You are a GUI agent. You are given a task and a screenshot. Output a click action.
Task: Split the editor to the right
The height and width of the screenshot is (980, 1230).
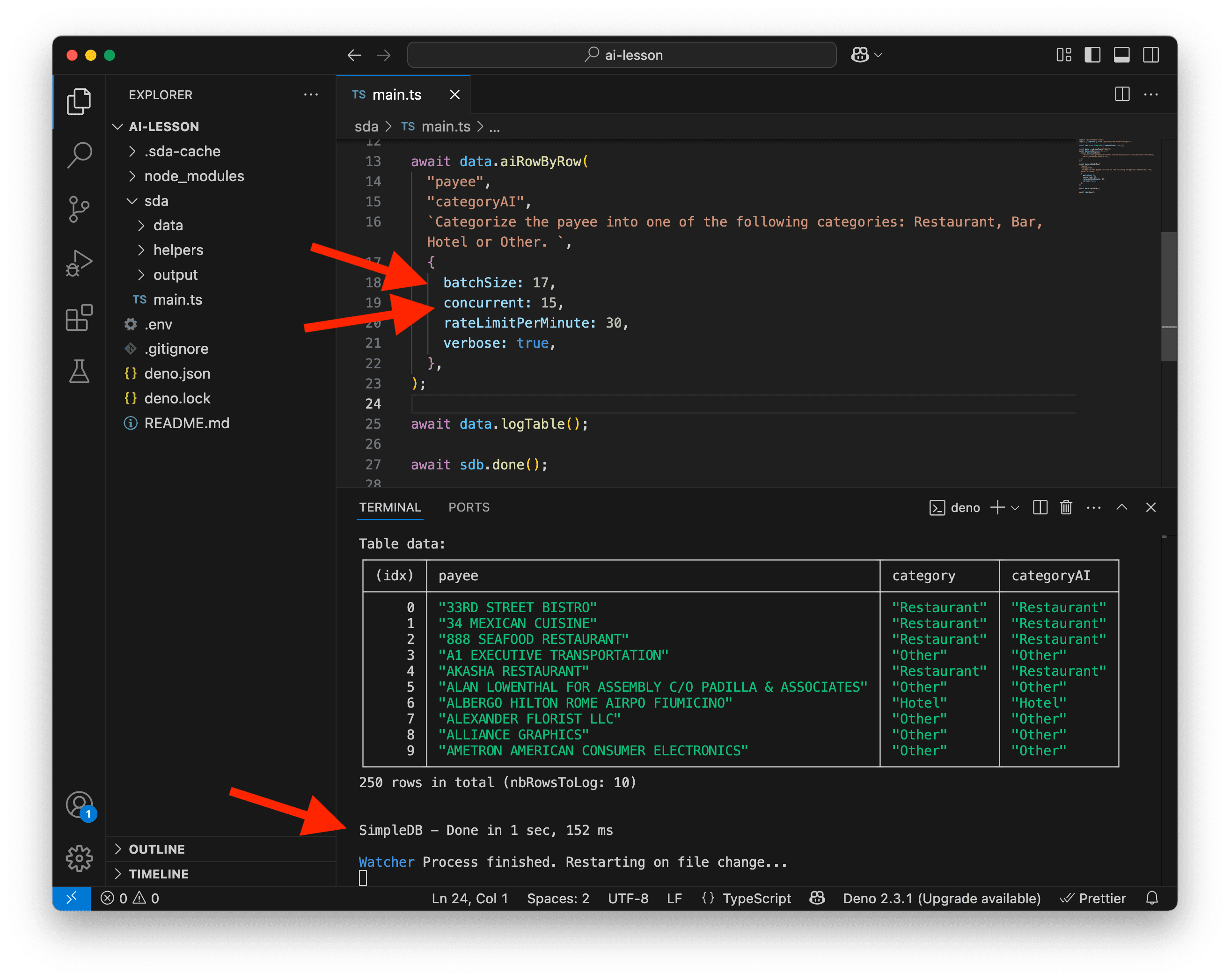[1121, 94]
